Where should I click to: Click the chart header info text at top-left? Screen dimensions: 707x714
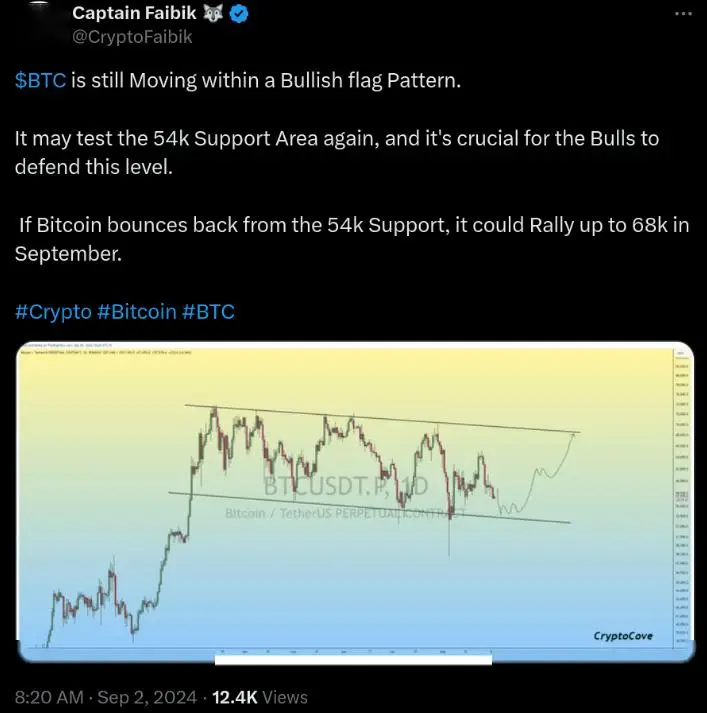point(106,349)
